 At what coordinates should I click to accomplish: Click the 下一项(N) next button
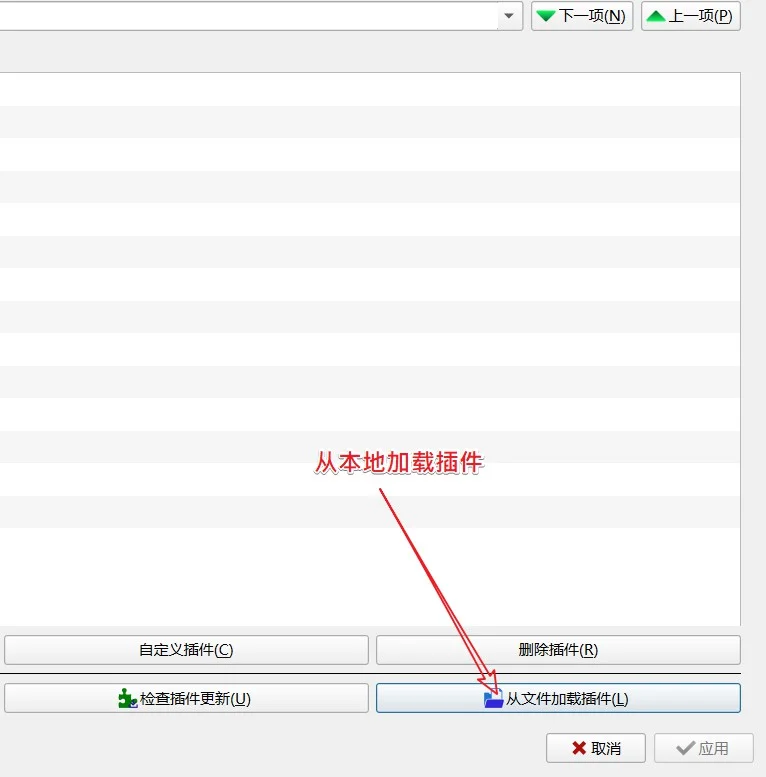582,16
